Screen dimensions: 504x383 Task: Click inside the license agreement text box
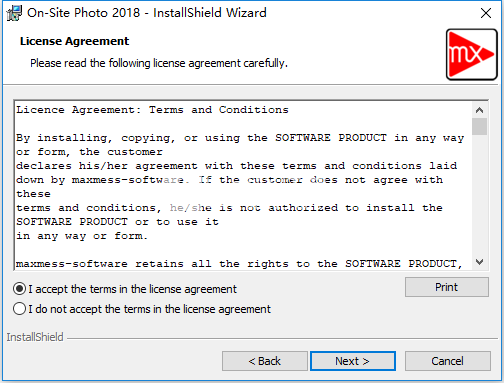pos(243,185)
